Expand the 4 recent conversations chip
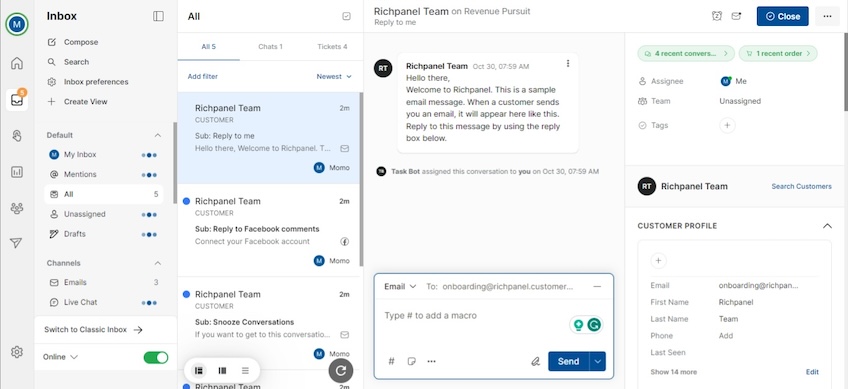Viewport: 848px width, 389px height. click(x=686, y=54)
